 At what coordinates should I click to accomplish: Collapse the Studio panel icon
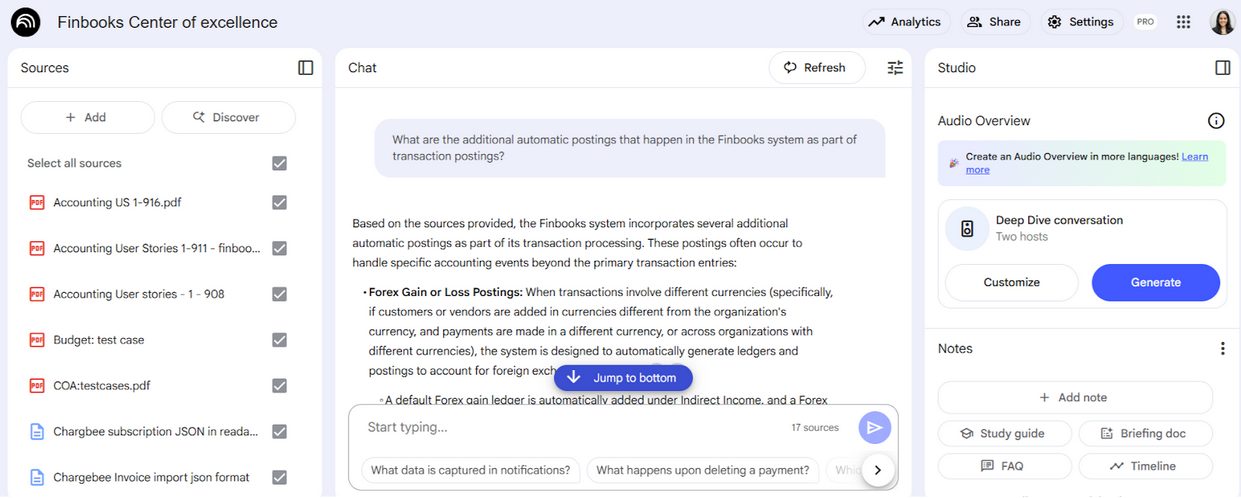(1222, 68)
